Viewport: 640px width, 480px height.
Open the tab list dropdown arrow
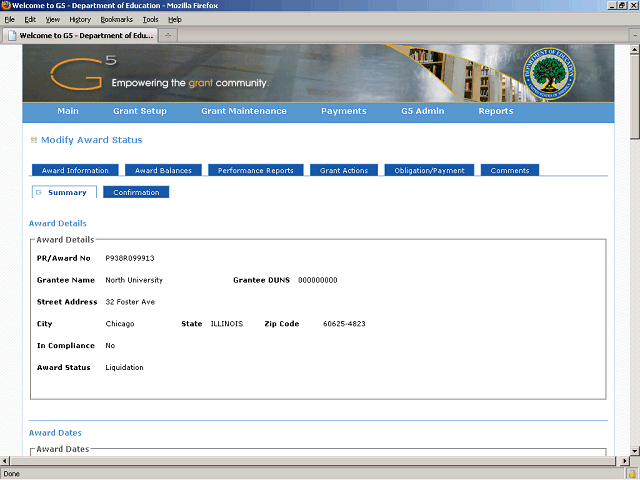[635, 36]
